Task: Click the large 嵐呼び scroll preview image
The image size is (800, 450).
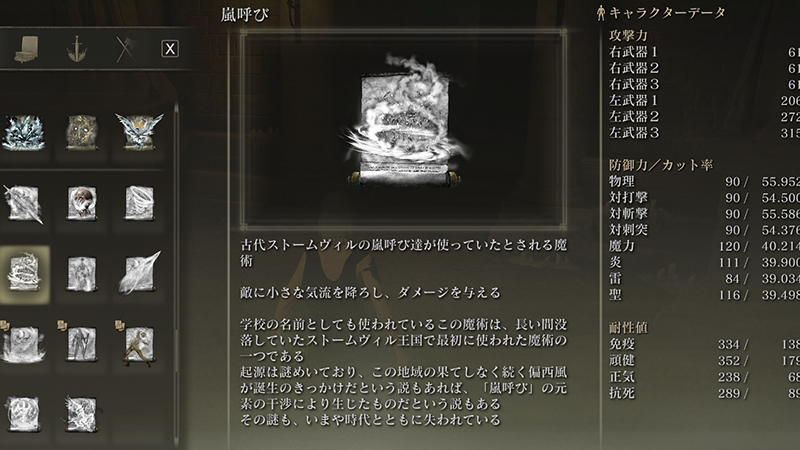Action: pos(406,121)
